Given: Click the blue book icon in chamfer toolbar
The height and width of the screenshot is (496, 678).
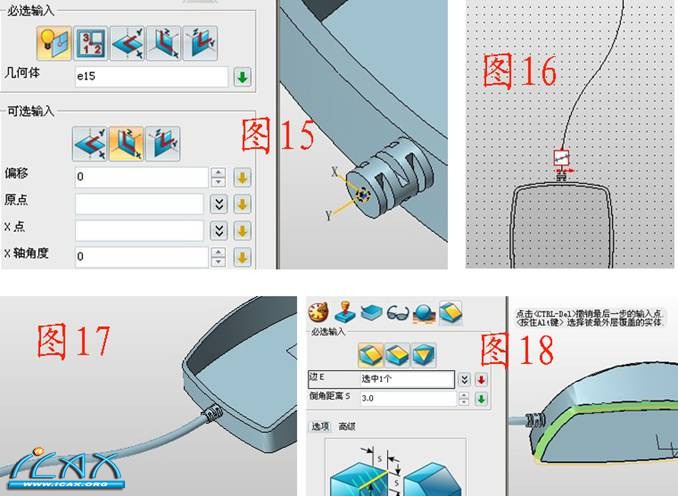Looking at the screenshot, I should pos(371,312).
